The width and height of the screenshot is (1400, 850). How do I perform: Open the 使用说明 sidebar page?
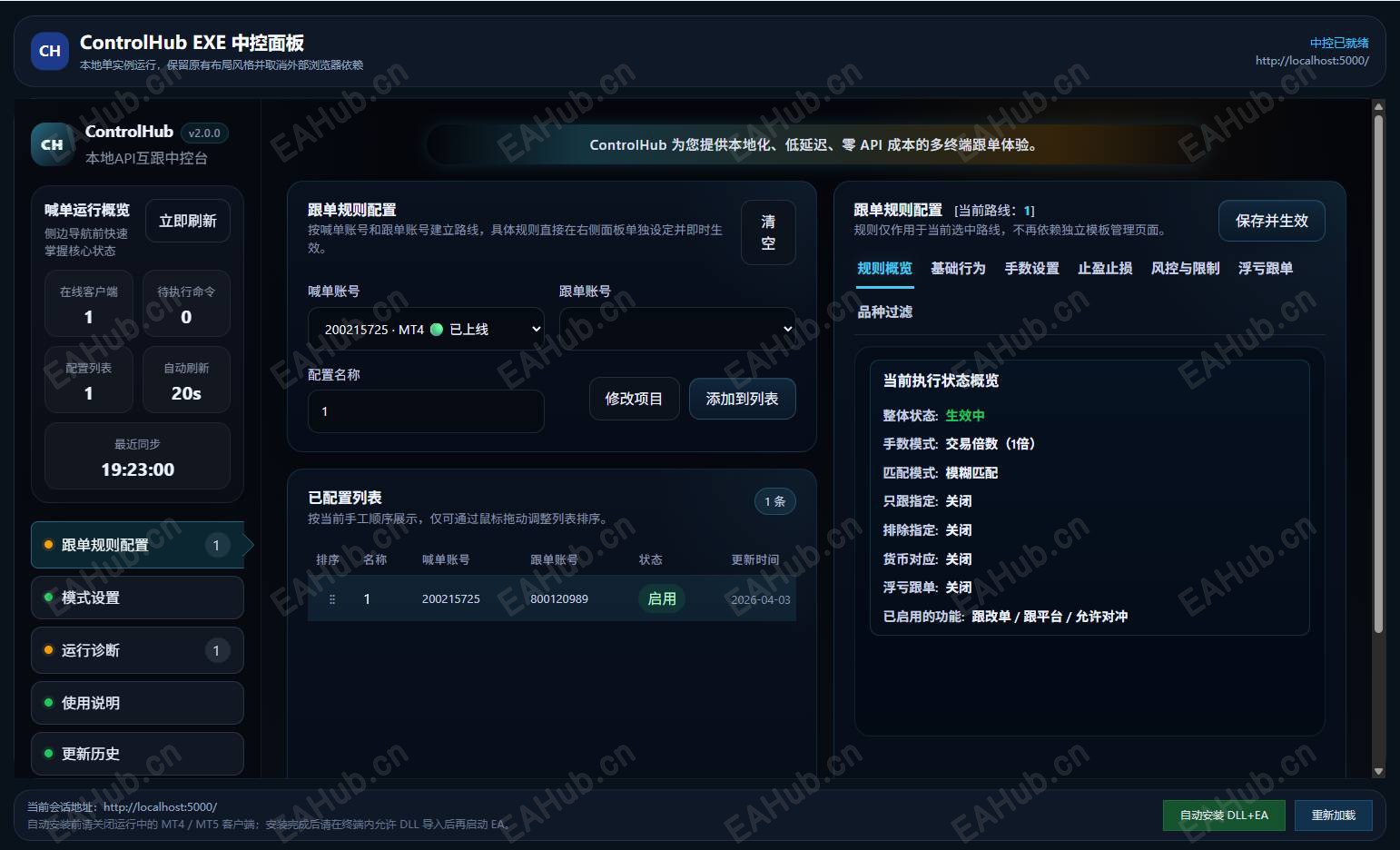(x=137, y=703)
